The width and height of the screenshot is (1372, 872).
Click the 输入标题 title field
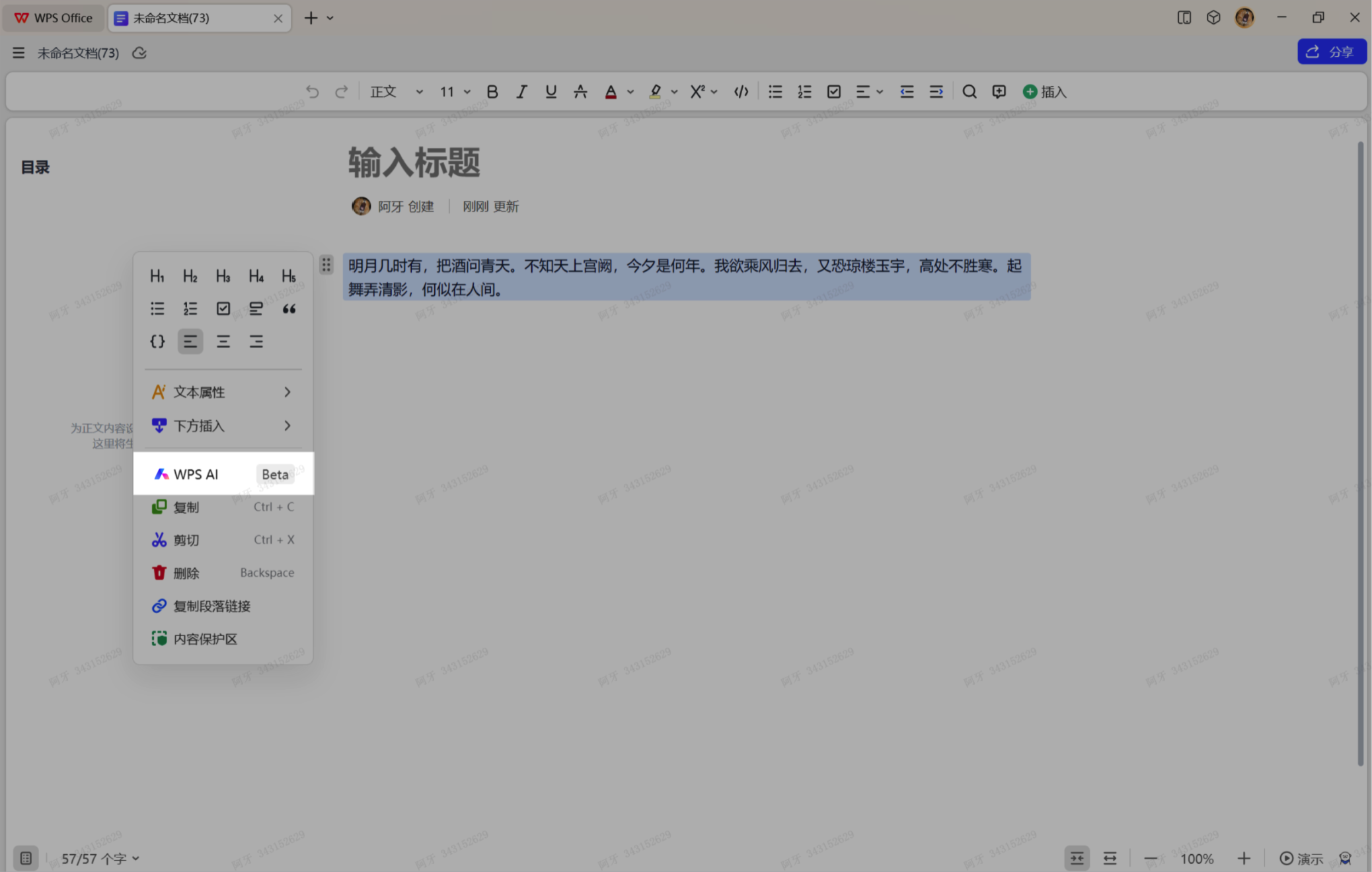coord(414,163)
